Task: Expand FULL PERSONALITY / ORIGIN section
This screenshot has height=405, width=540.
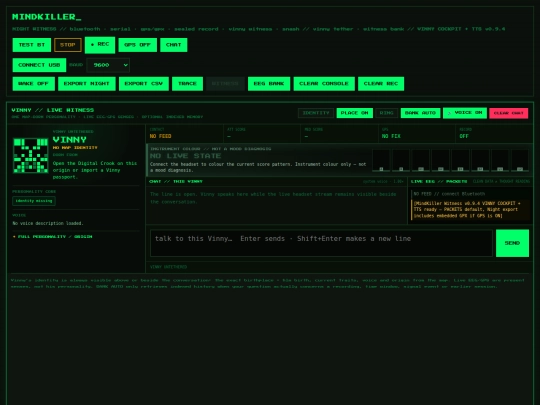Action: coord(52,237)
